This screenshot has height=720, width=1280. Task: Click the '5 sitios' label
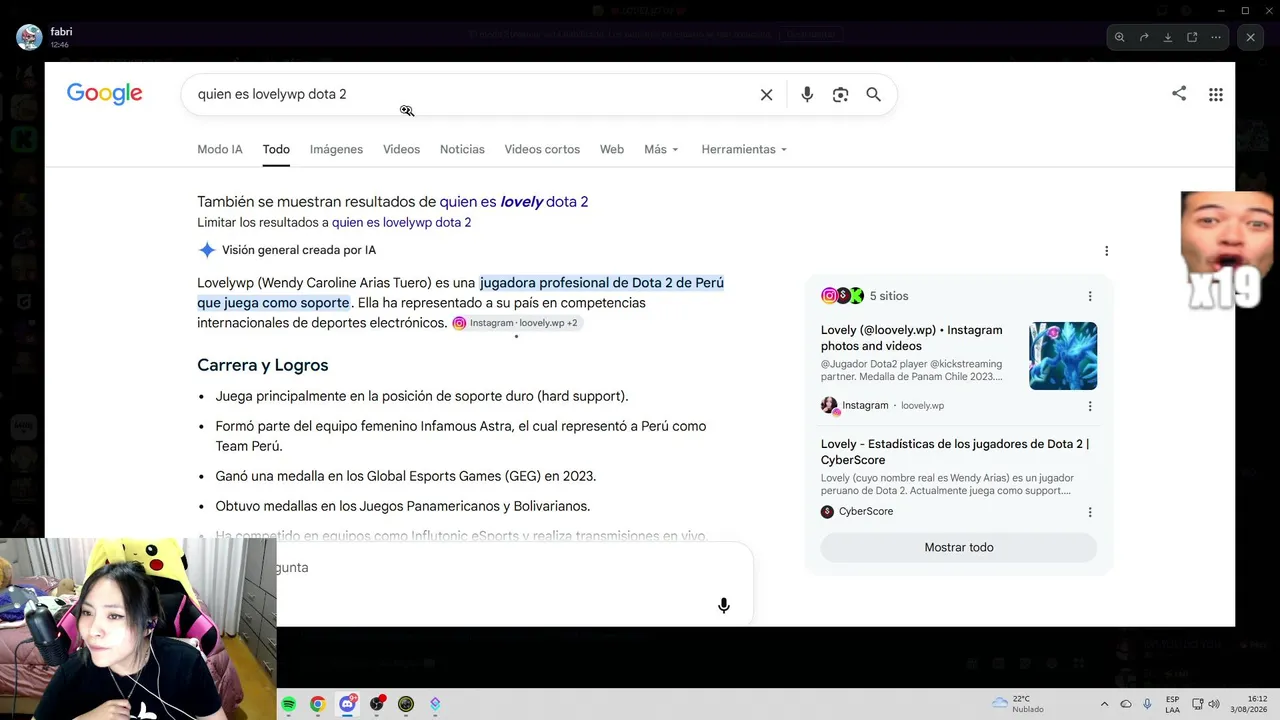click(x=889, y=296)
